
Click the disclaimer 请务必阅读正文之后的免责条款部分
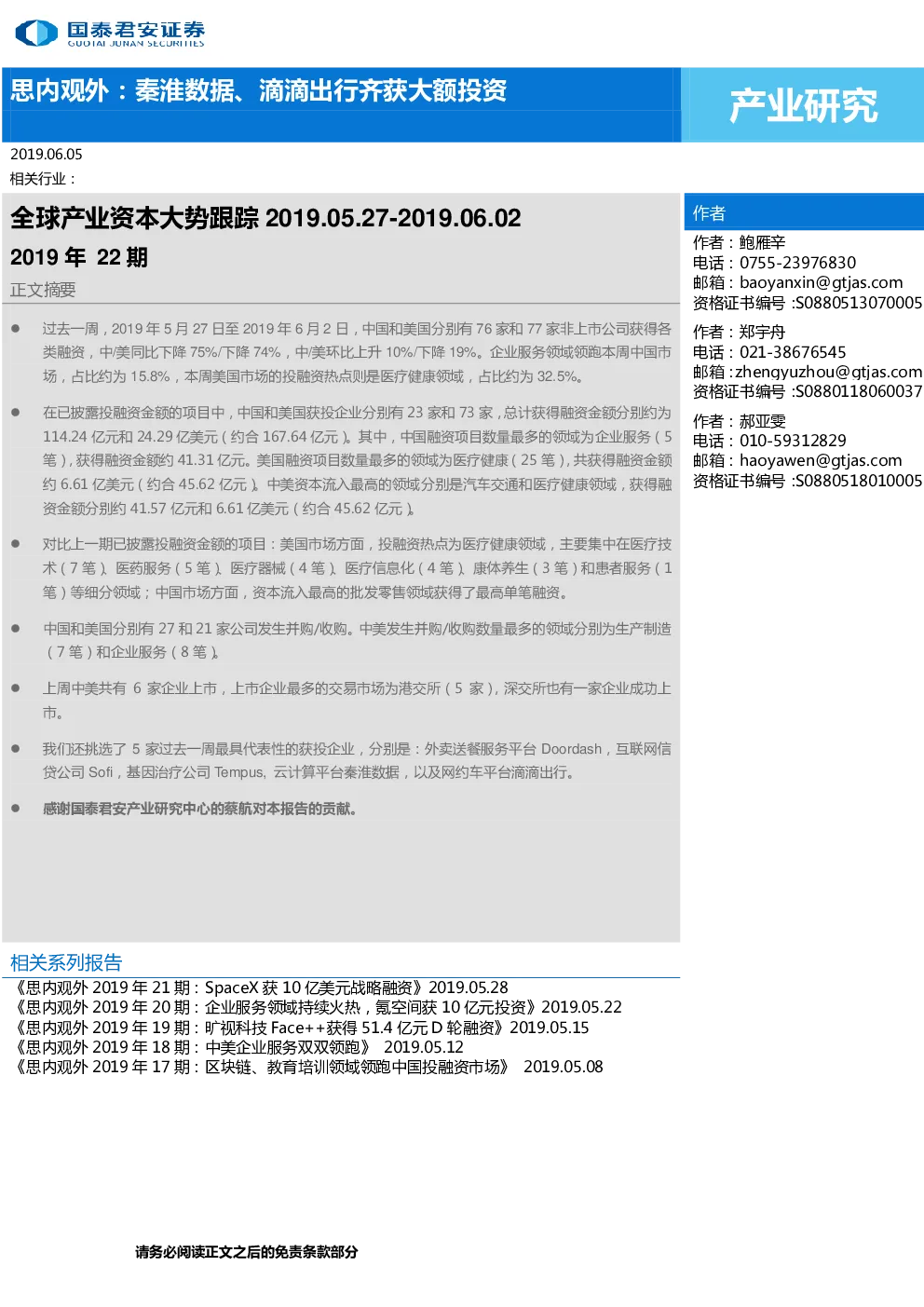247,1252
